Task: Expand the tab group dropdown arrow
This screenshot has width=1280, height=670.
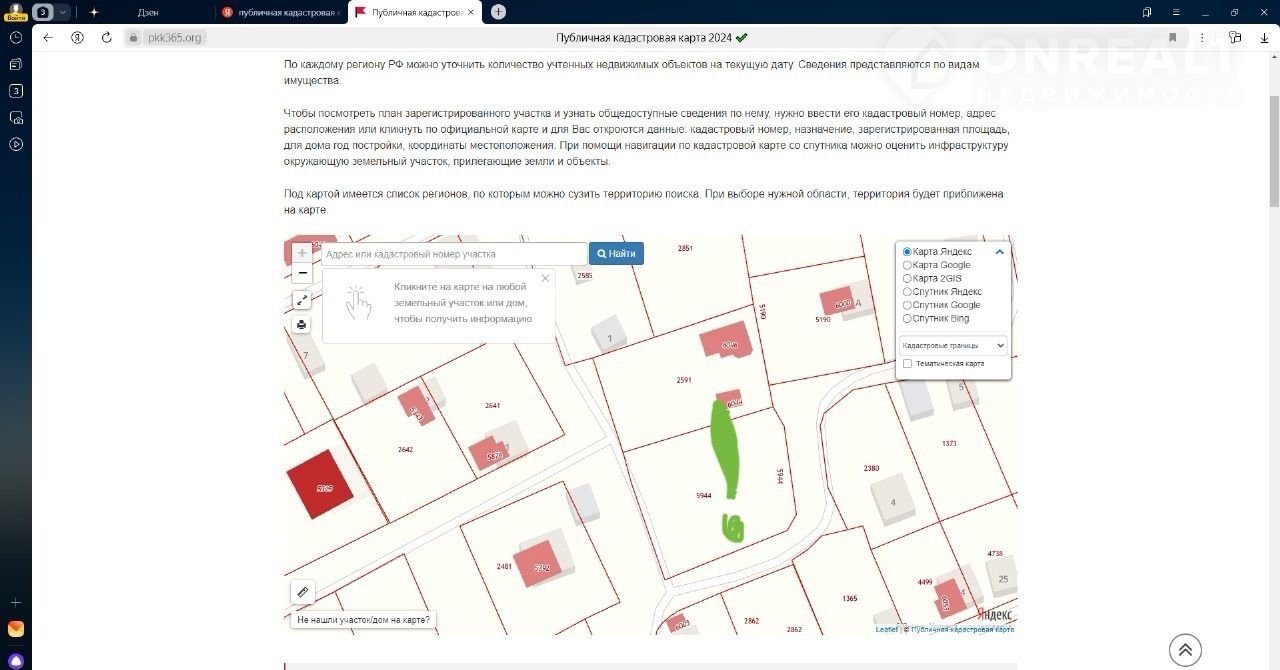Action: coord(64,12)
